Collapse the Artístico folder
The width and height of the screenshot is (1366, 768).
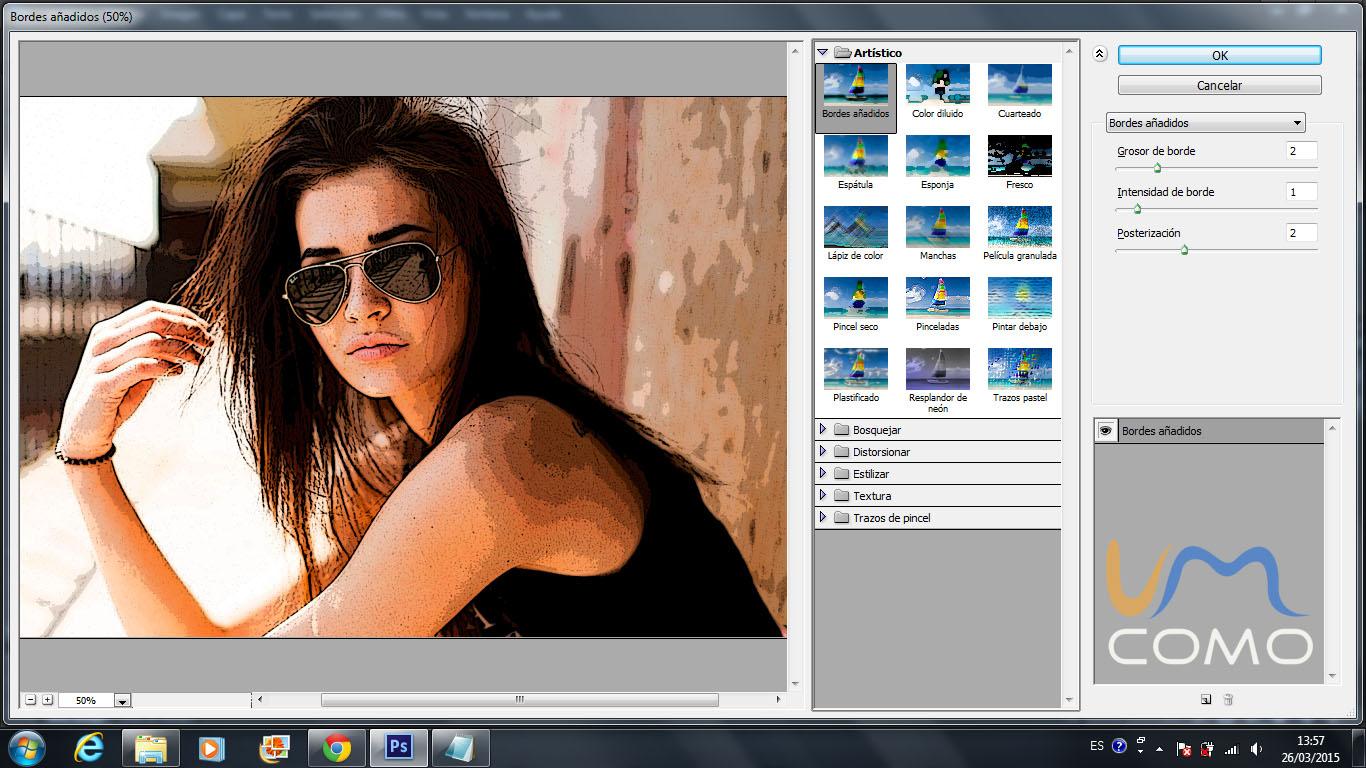(823, 52)
